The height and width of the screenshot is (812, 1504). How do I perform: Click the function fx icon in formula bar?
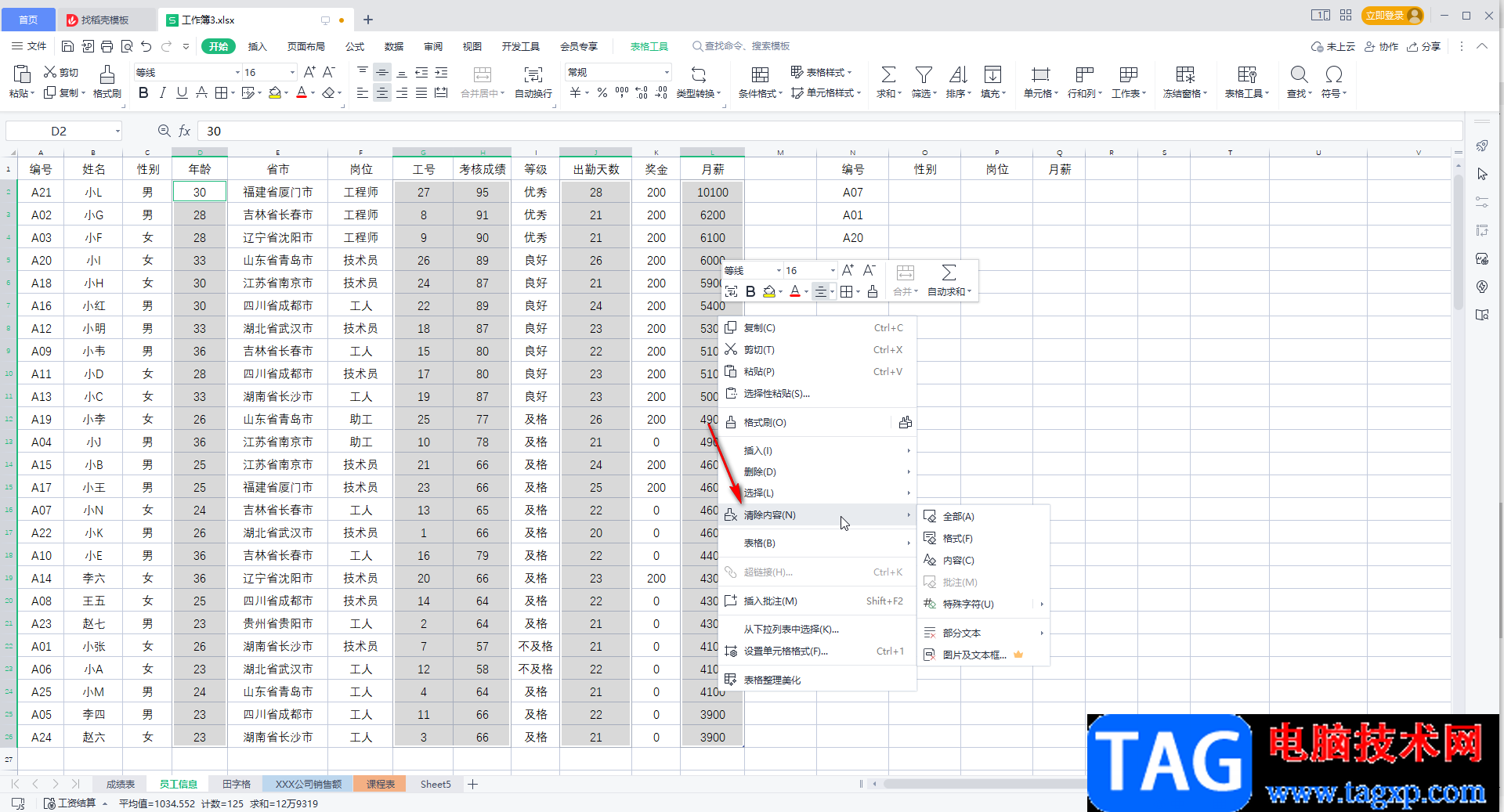185,131
